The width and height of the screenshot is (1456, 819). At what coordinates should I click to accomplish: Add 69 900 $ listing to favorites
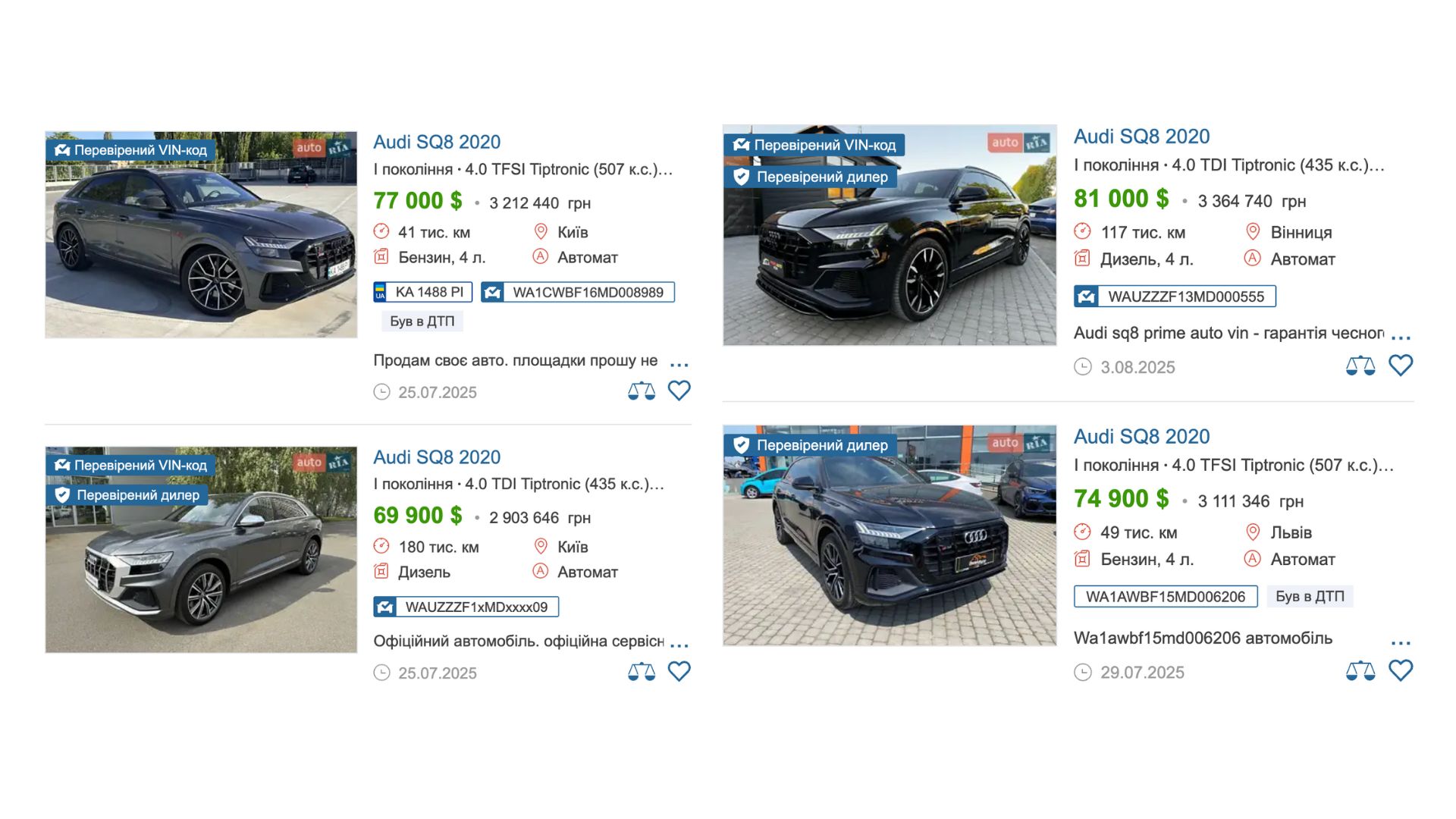(679, 671)
